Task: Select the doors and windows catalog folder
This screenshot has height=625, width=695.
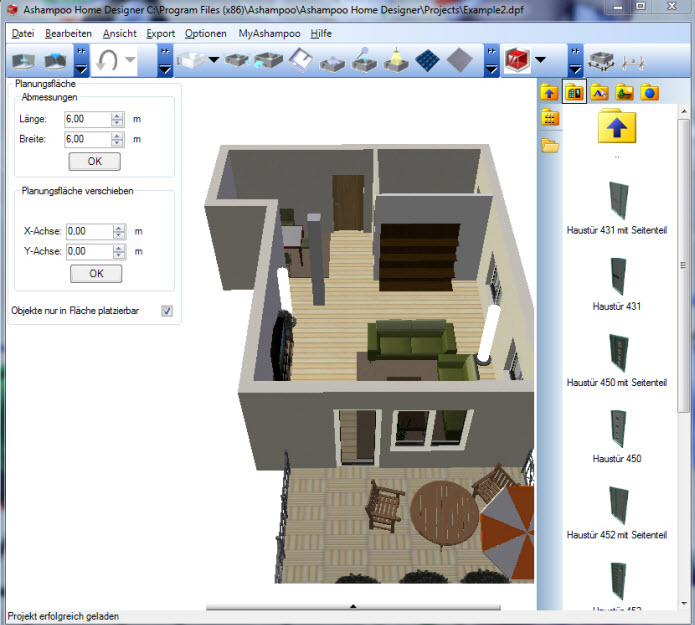Action: (x=574, y=92)
